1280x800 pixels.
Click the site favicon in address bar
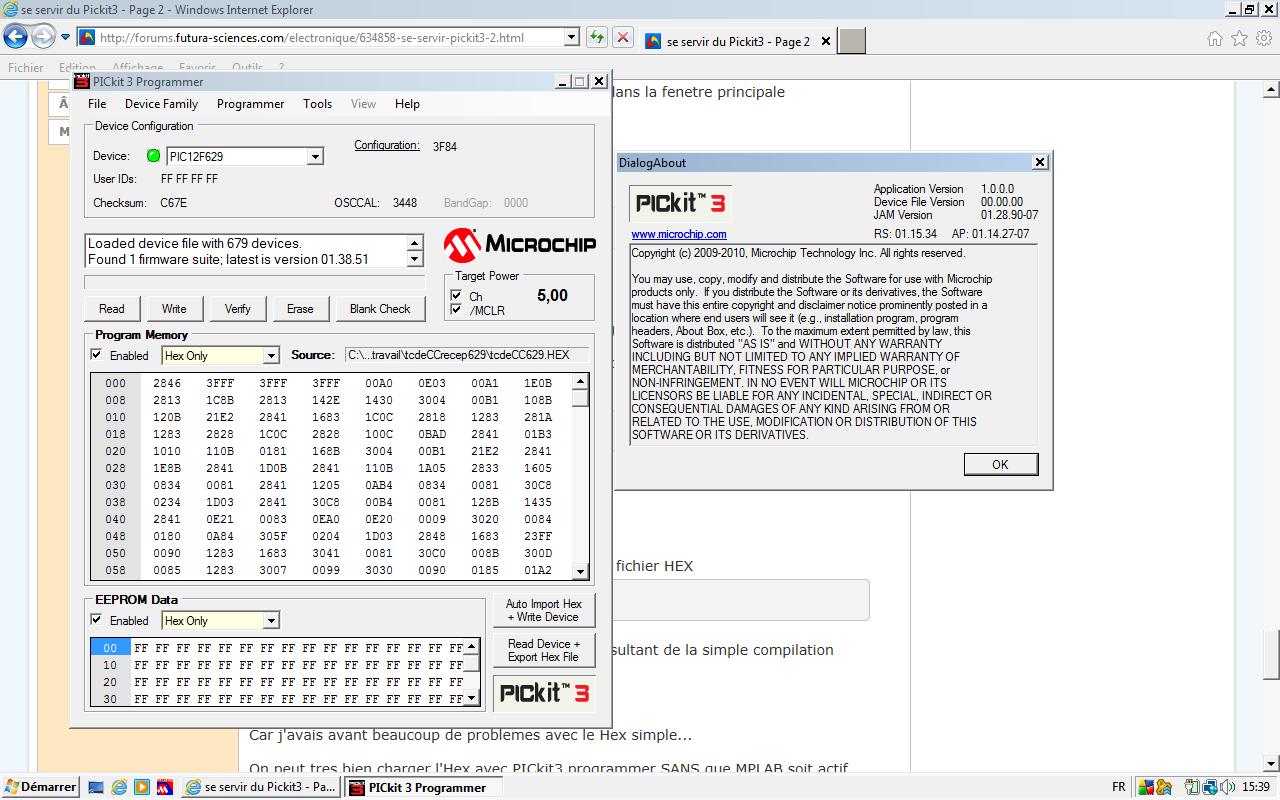[86, 38]
